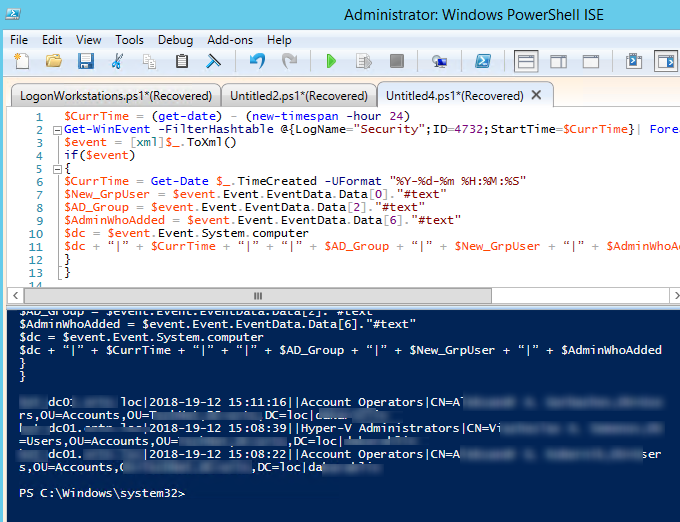This screenshot has height=522, width=680.
Task: Click $AdminWhoAdded on line 9 in editor
Action: [x=114, y=220]
